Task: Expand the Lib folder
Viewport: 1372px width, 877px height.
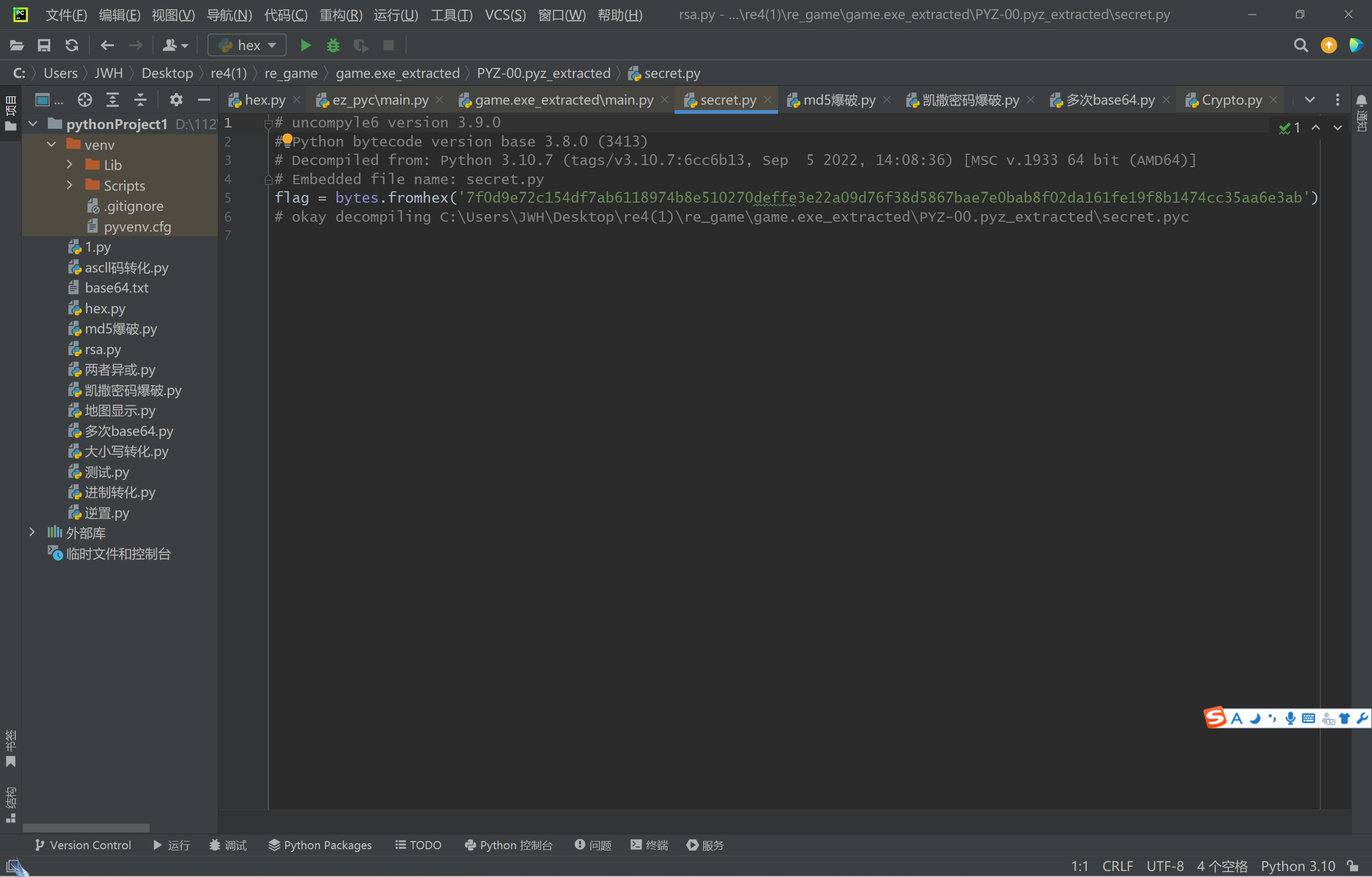Action: point(70,164)
